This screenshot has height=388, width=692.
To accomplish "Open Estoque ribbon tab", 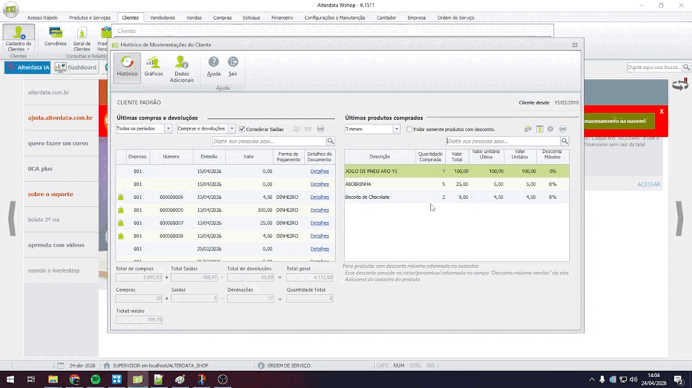I will (x=251, y=18).
